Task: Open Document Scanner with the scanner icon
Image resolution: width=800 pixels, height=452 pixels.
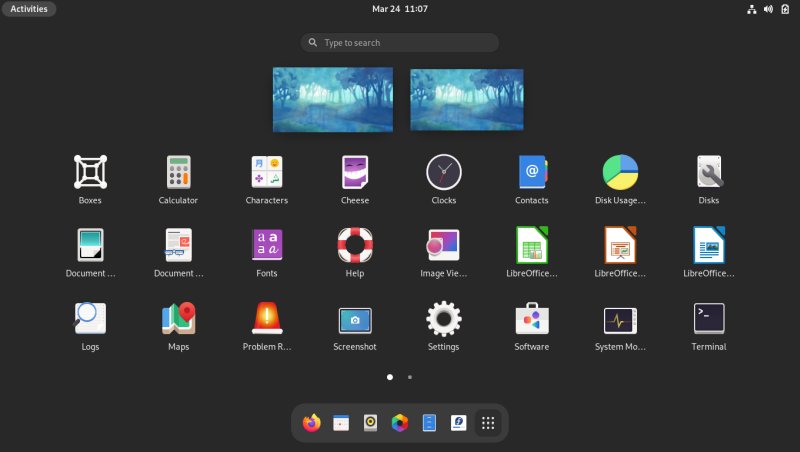Action: [x=90, y=253]
